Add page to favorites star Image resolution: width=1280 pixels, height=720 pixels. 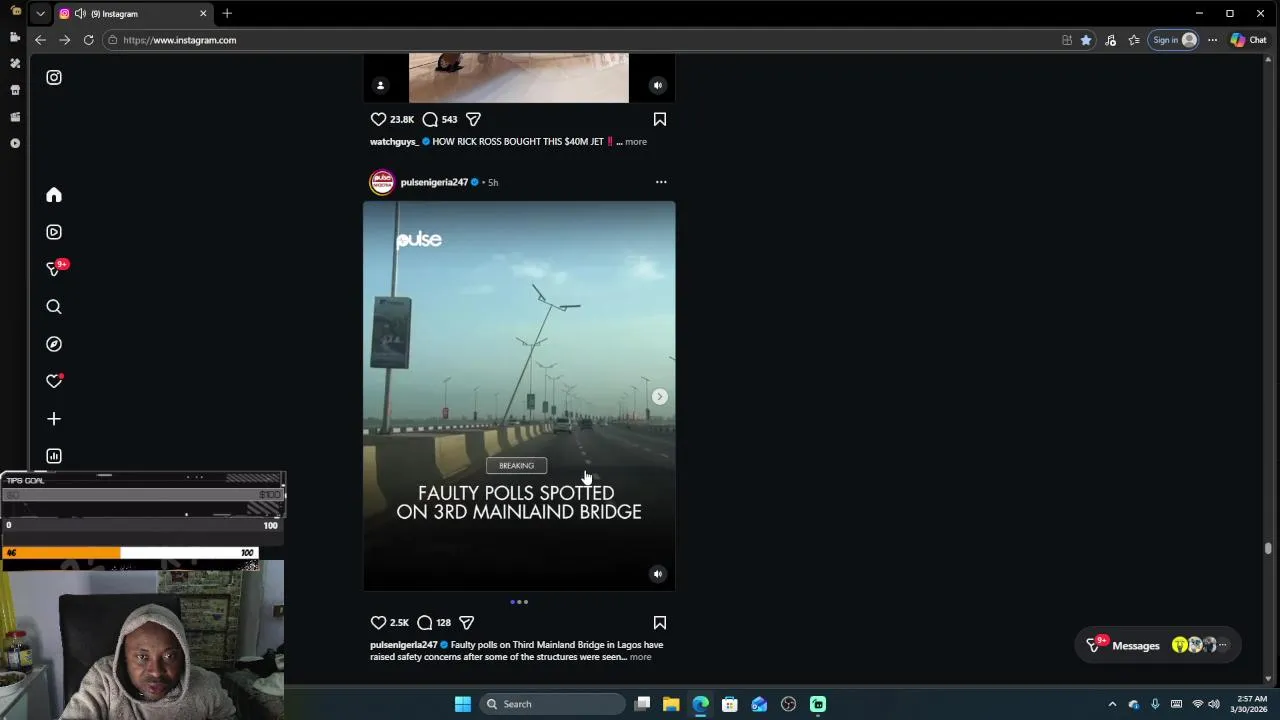[1086, 40]
